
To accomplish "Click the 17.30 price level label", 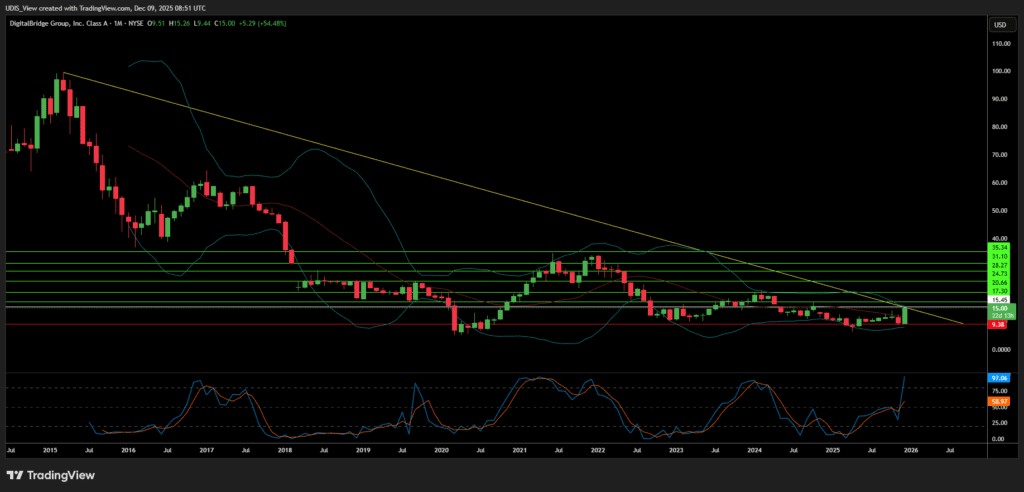I will pos(999,291).
